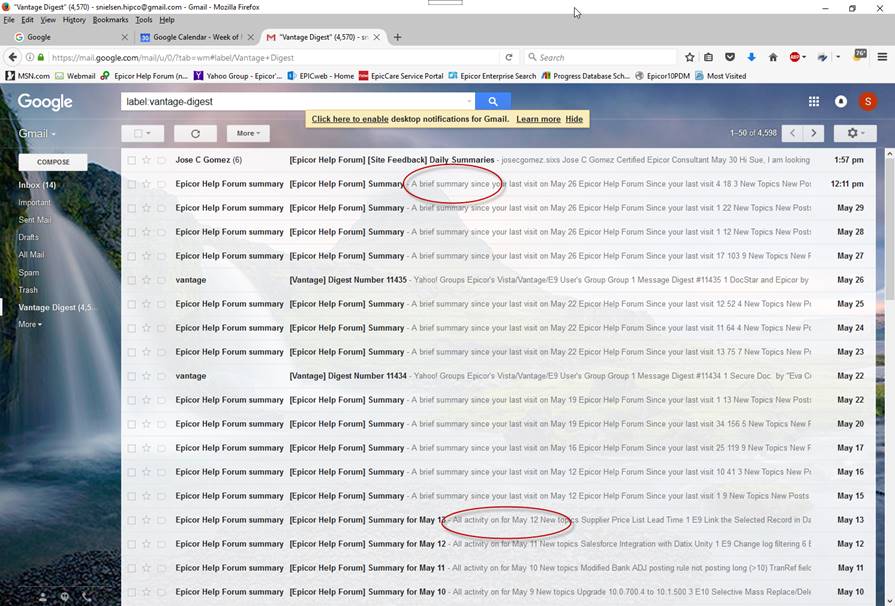Open the Gmail settings gear dropdown
Screen dimensions: 895x606
click(855, 133)
